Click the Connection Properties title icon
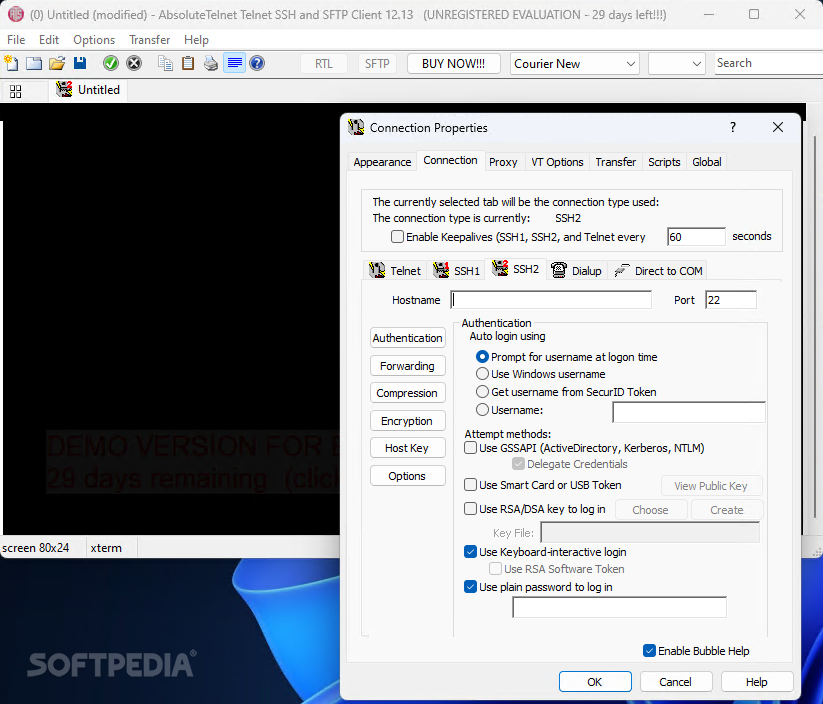This screenshot has height=704, width=823. click(x=356, y=127)
